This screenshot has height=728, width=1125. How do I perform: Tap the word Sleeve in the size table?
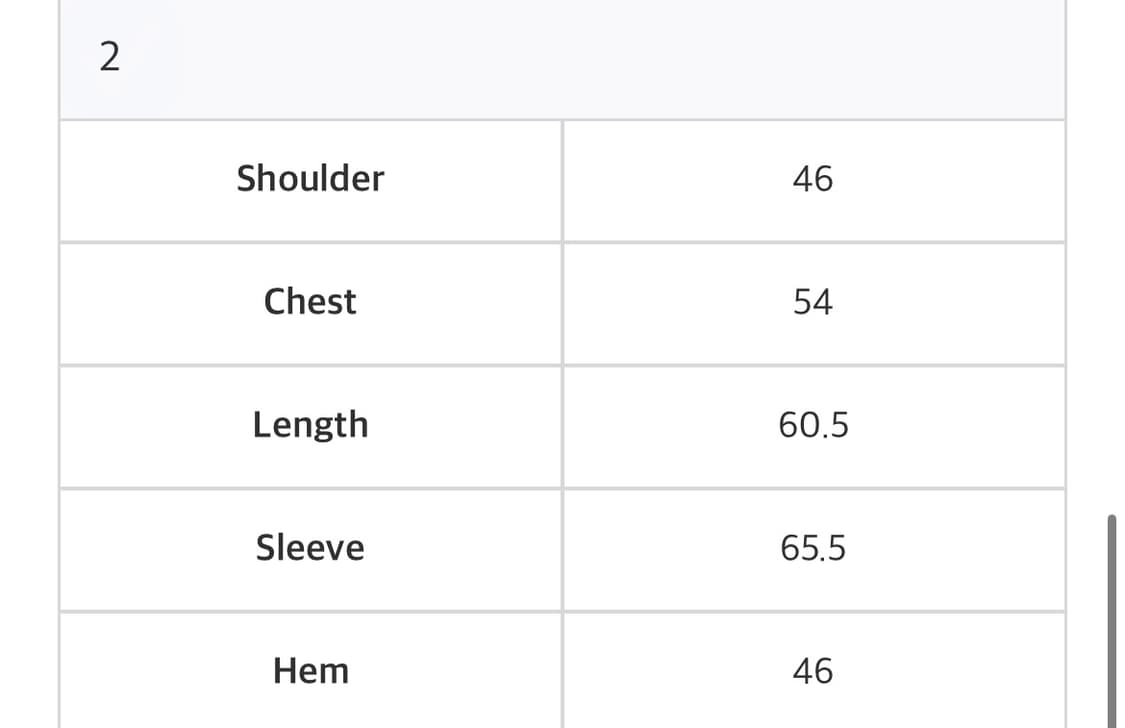click(310, 548)
